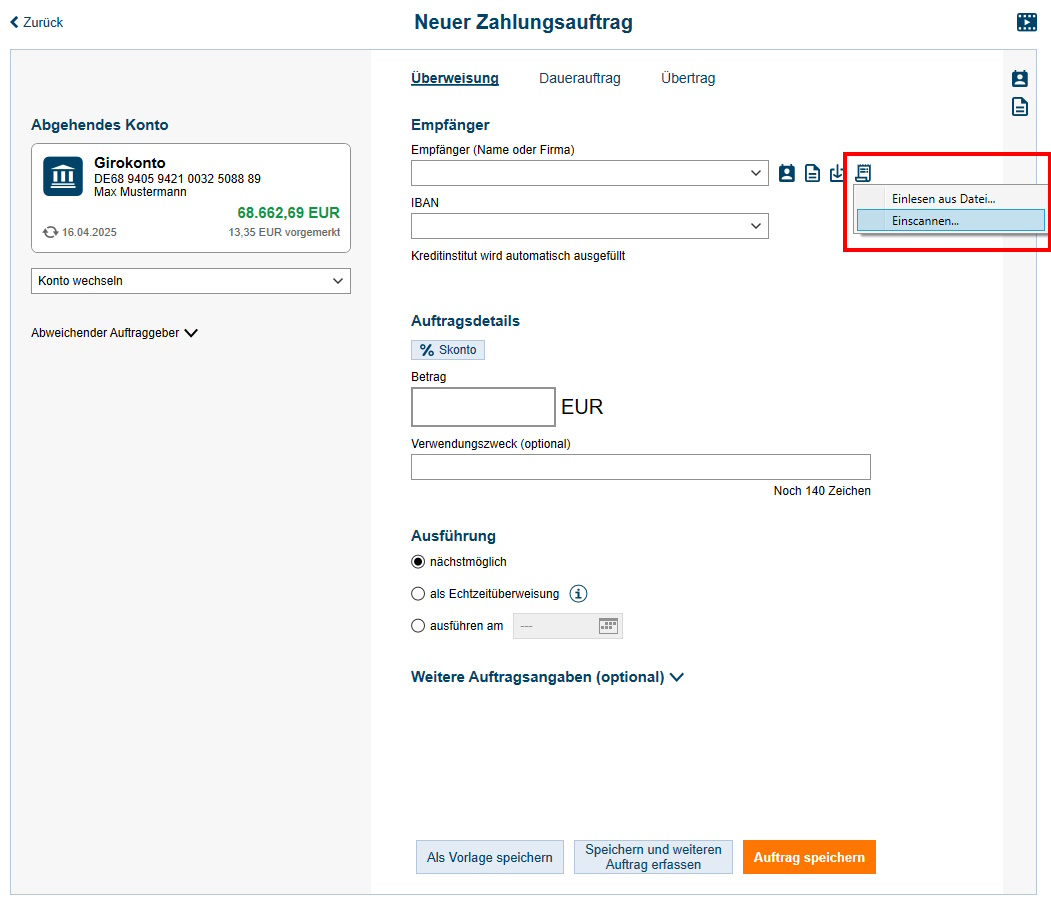Open the IBAN combo box dropdown arrow
Viewport: 1051px width, 901px height.
tap(756, 226)
